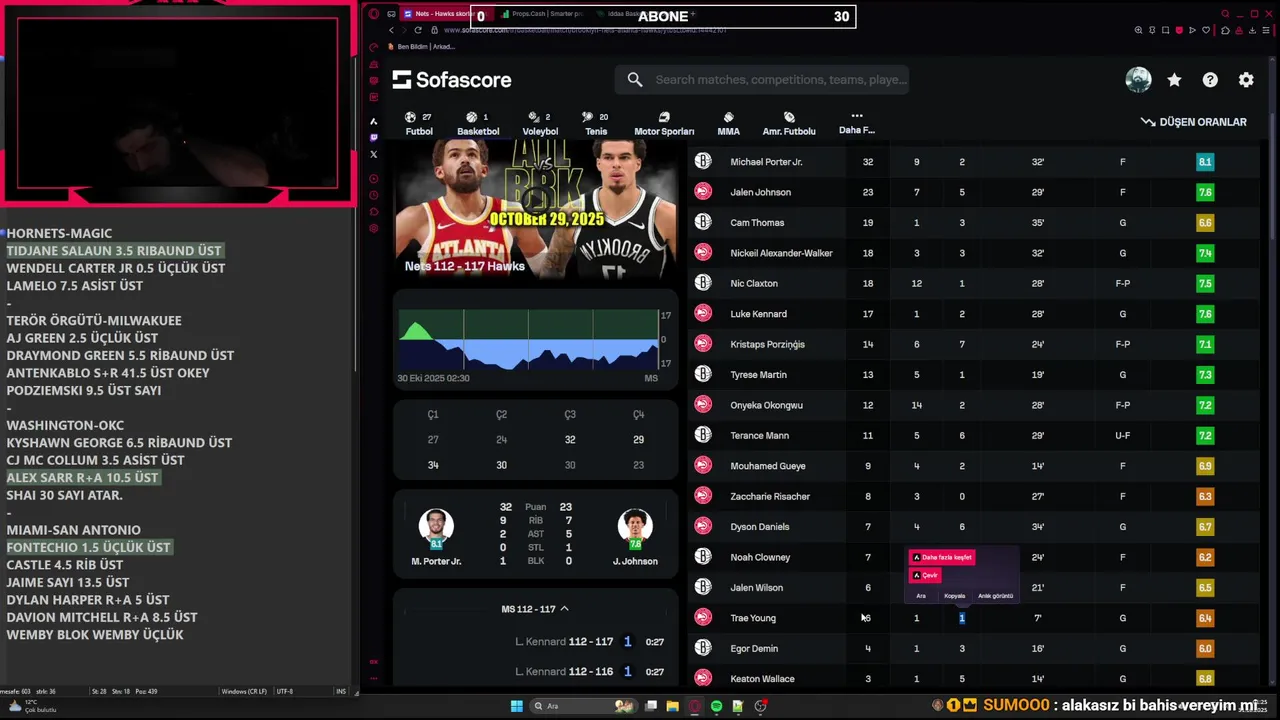Open the Basketbol sport tab
The height and width of the screenshot is (720, 1280).
478,124
